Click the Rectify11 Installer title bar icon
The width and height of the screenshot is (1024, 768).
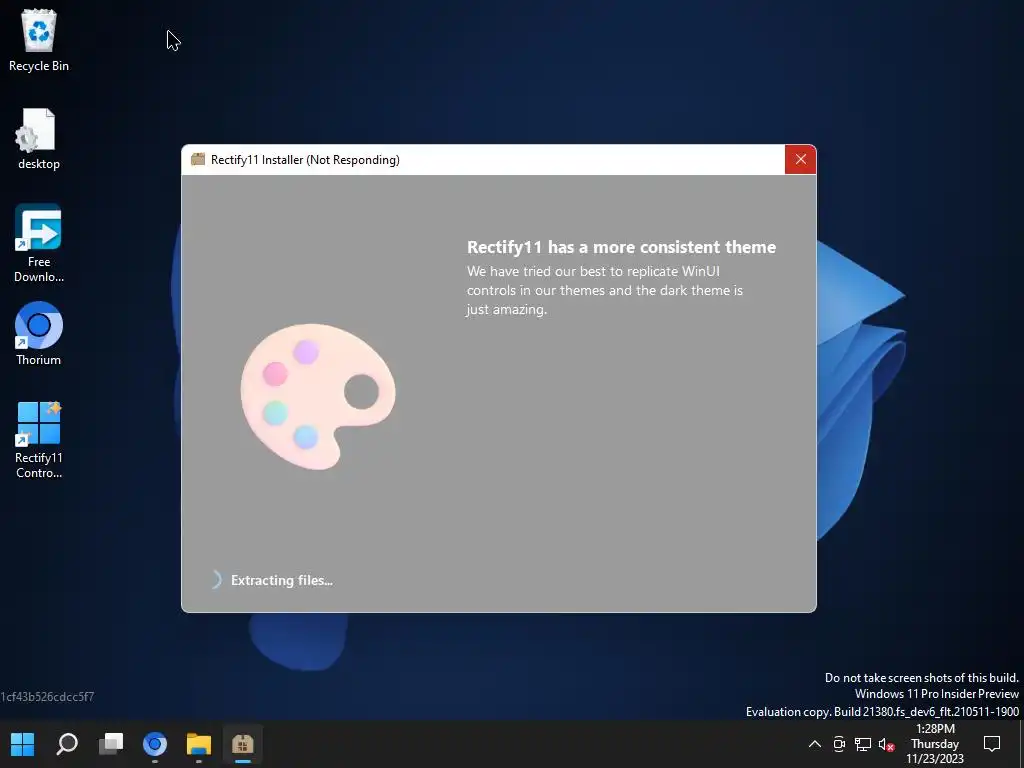198,159
